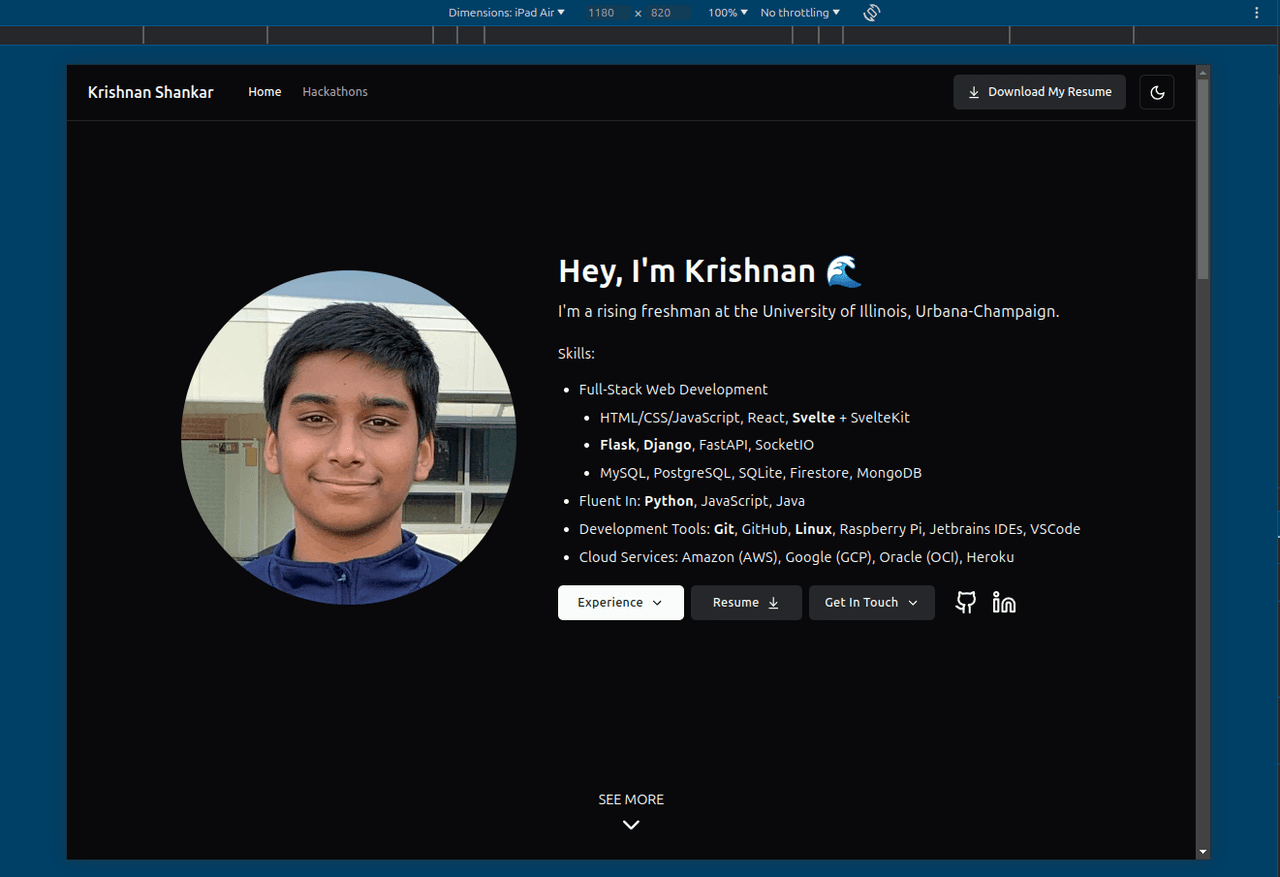The image size is (1280, 877).
Task: Open the Hackathons nav link
Action: point(335,92)
